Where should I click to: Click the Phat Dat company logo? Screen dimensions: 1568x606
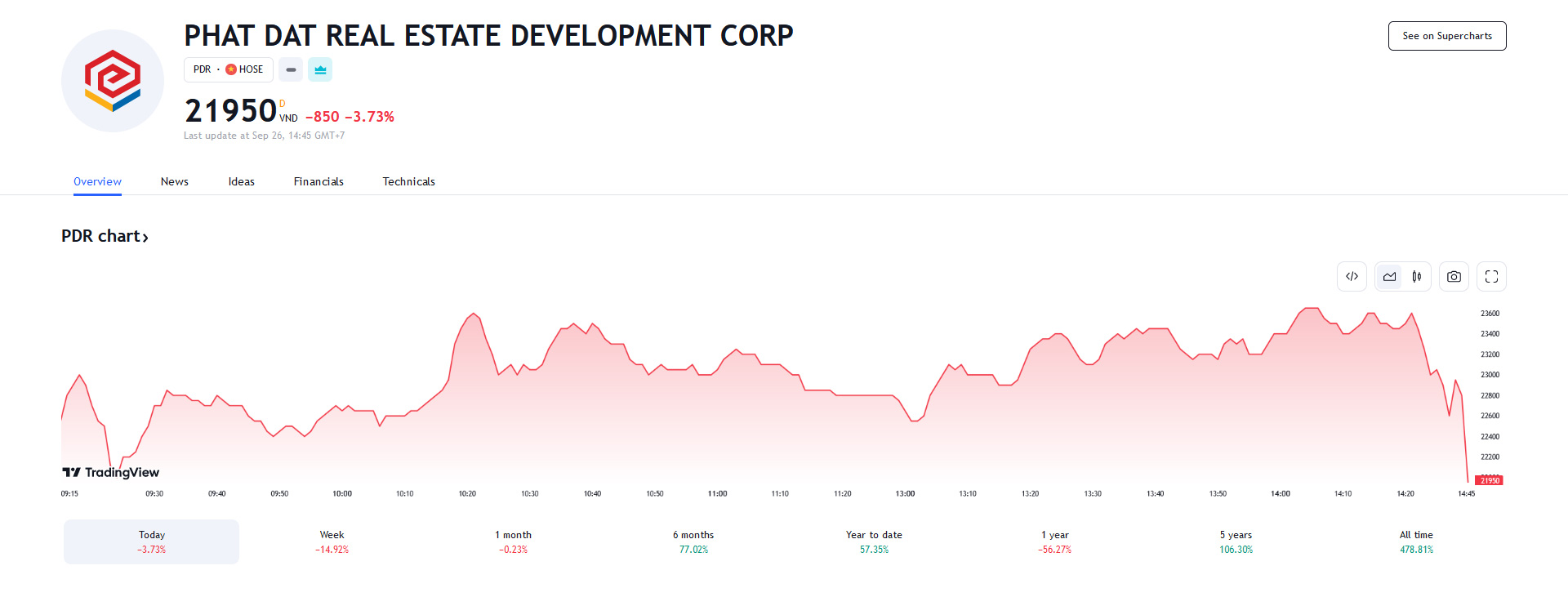click(113, 81)
